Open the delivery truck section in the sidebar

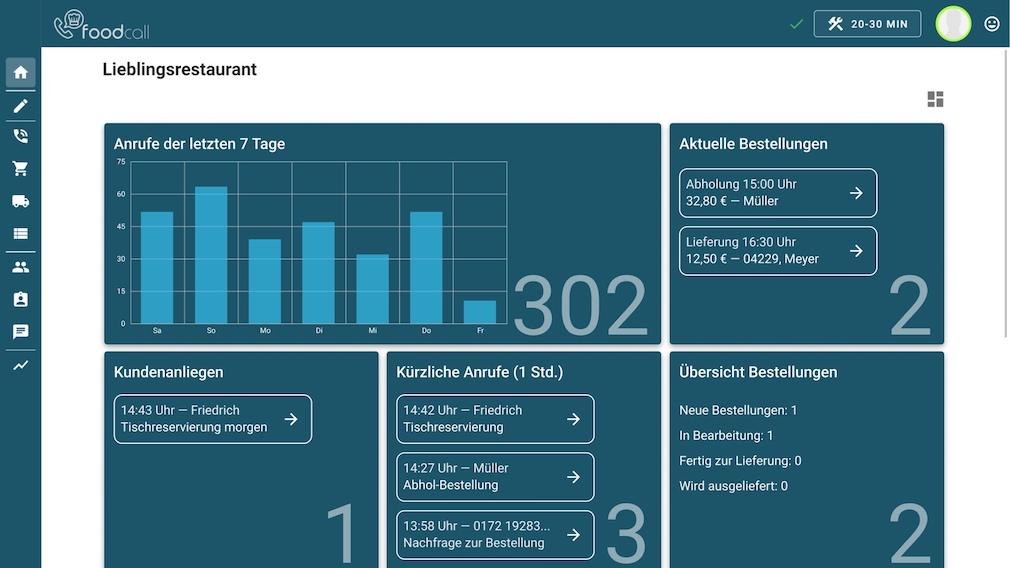tap(20, 201)
